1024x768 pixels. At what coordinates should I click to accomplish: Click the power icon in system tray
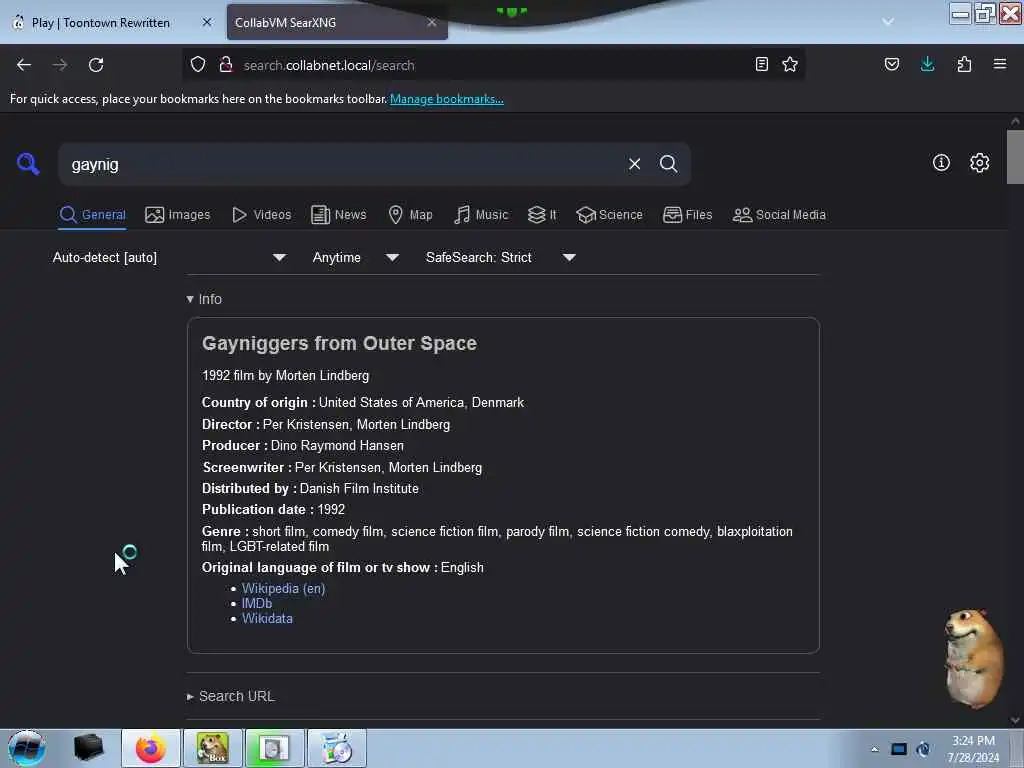pos(923,749)
